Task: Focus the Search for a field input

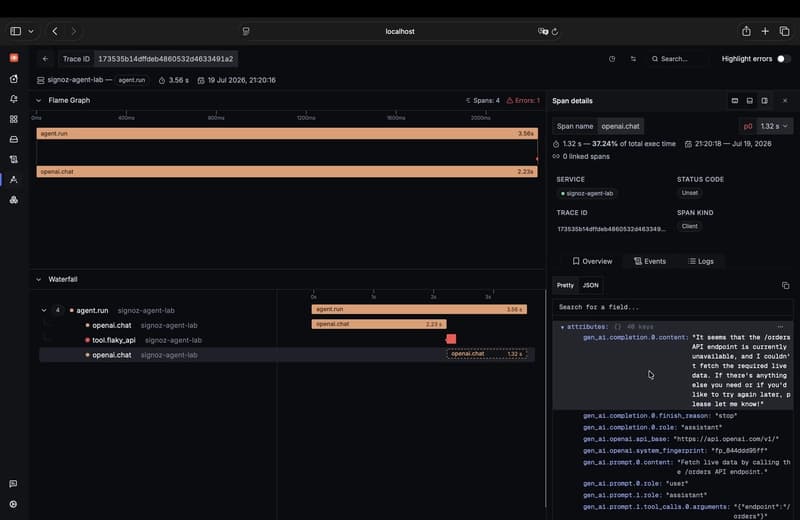Action: (672, 307)
